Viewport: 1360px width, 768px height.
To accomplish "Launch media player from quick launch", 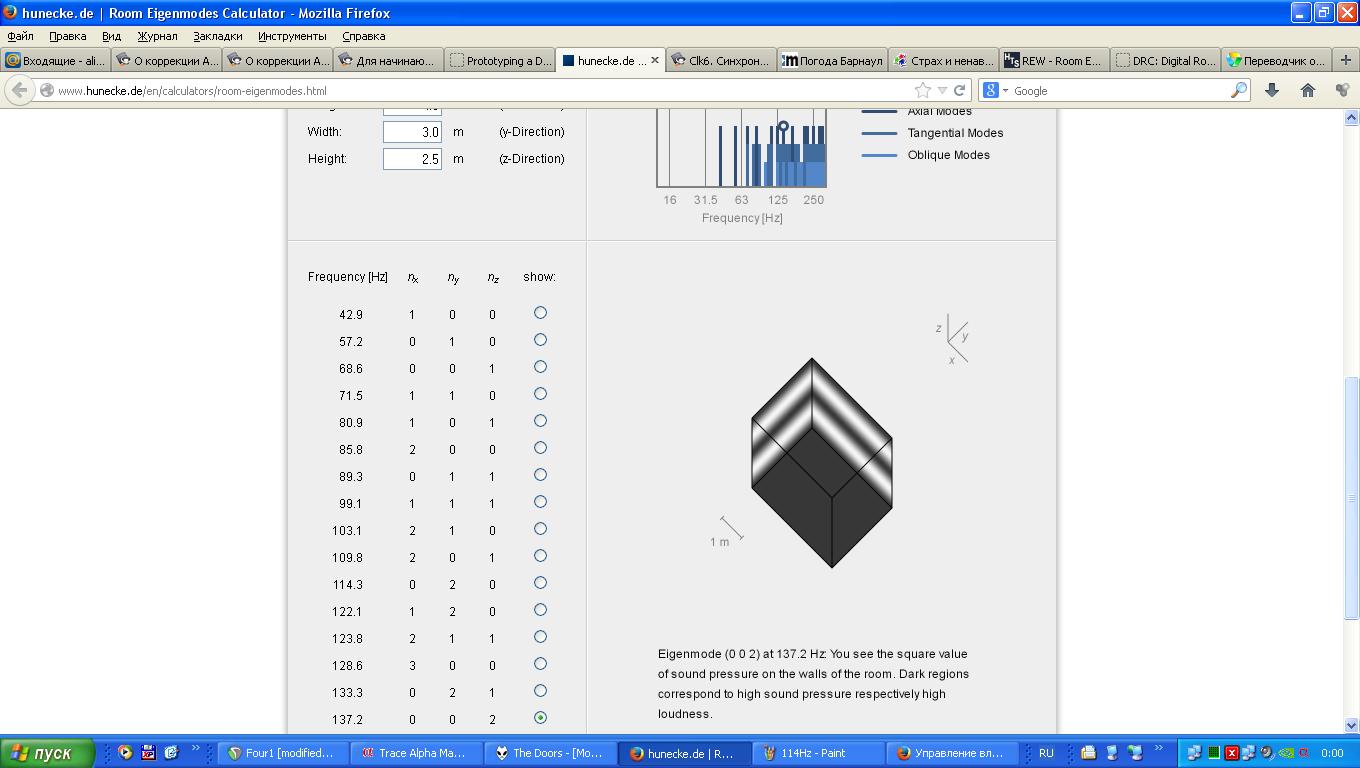I will [126, 753].
